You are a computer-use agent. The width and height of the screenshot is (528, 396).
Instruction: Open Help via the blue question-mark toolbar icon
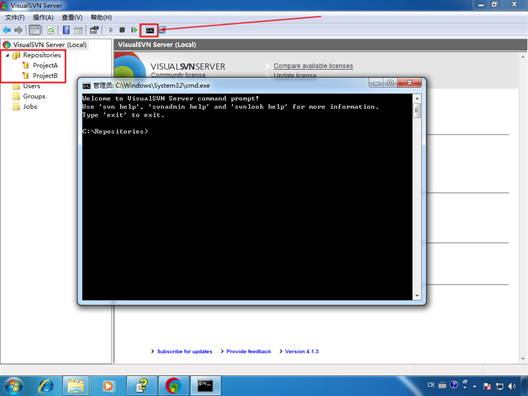tap(66, 30)
